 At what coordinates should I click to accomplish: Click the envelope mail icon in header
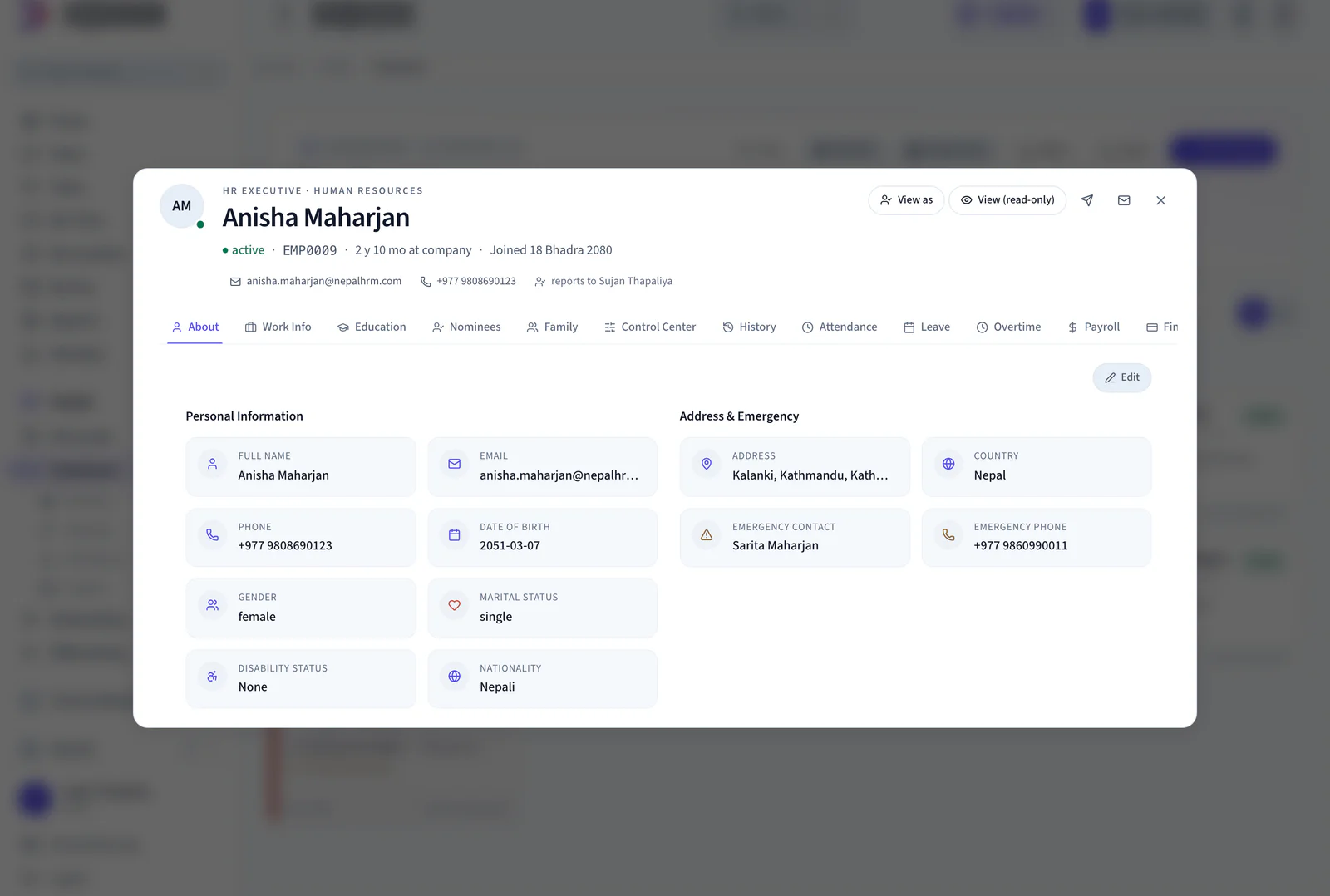[1124, 200]
